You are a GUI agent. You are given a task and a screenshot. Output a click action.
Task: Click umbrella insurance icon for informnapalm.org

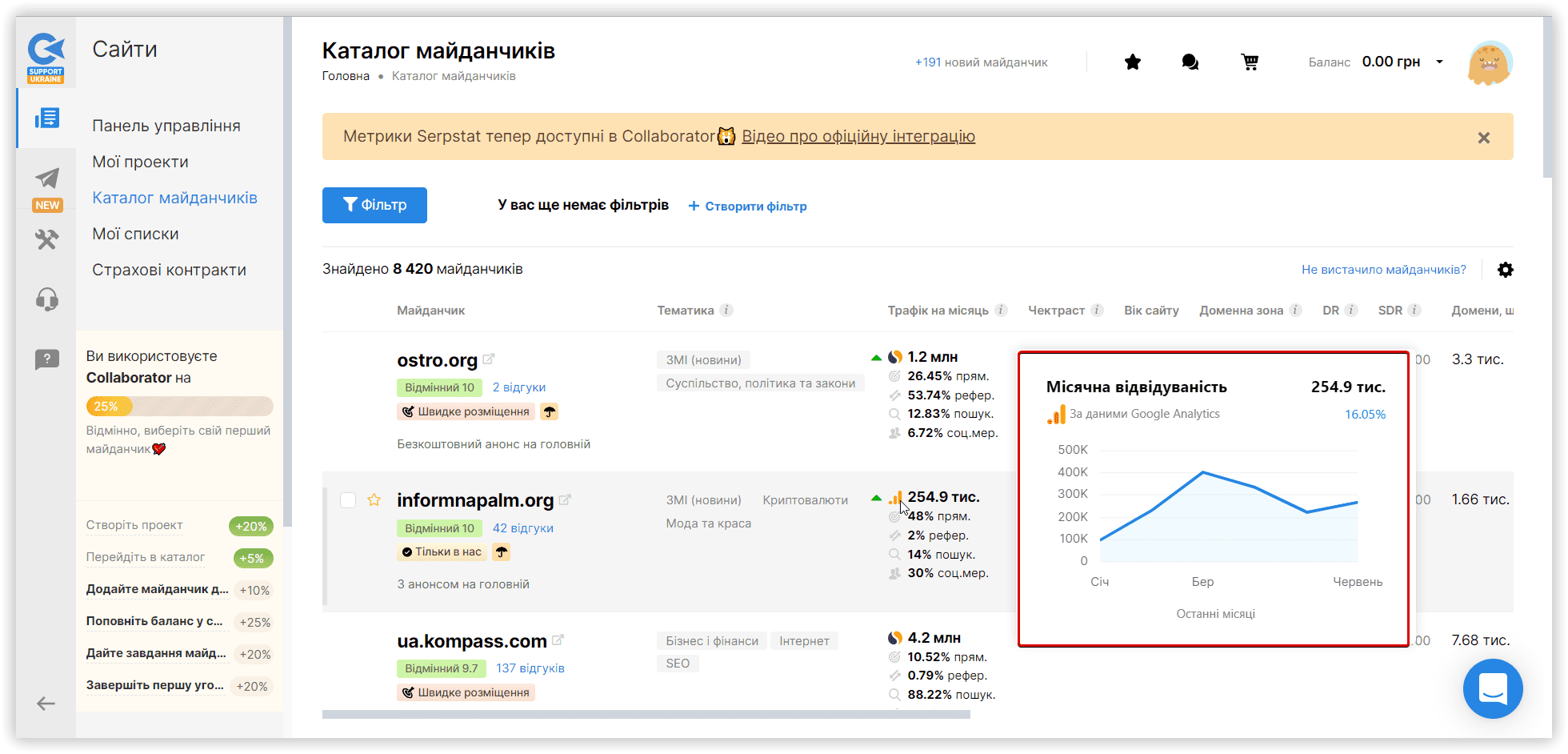pyautogui.click(x=502, y=551)
